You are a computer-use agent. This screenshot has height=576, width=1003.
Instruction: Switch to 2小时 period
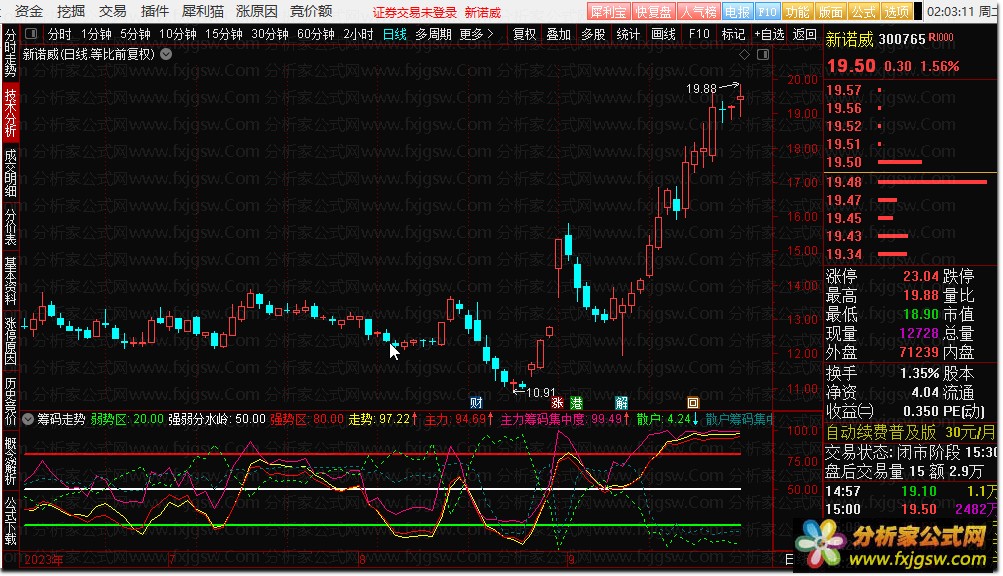(358, 34)
